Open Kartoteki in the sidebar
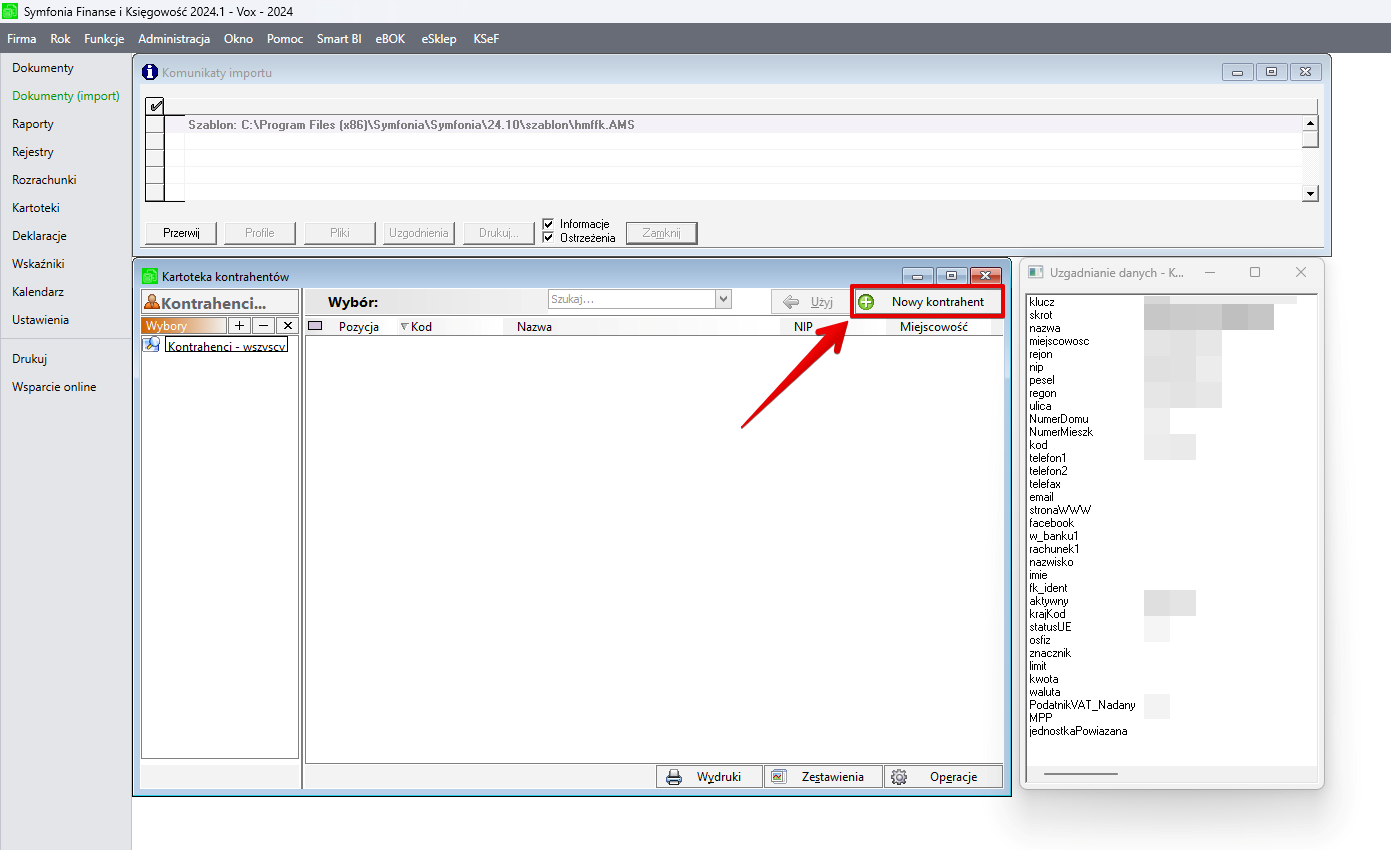Image resolution: width=1391 pixels, height=850 pixels. point(36,208)
